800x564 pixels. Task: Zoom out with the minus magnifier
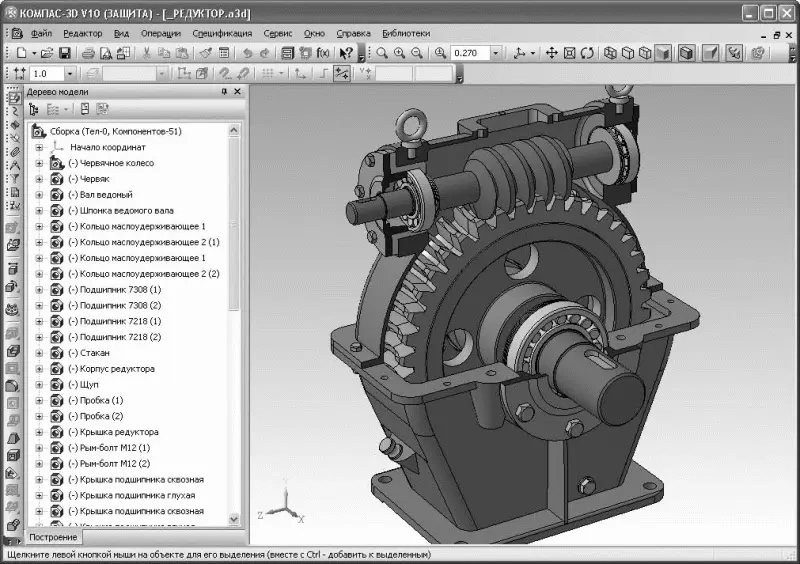click(x=417, y=53)
